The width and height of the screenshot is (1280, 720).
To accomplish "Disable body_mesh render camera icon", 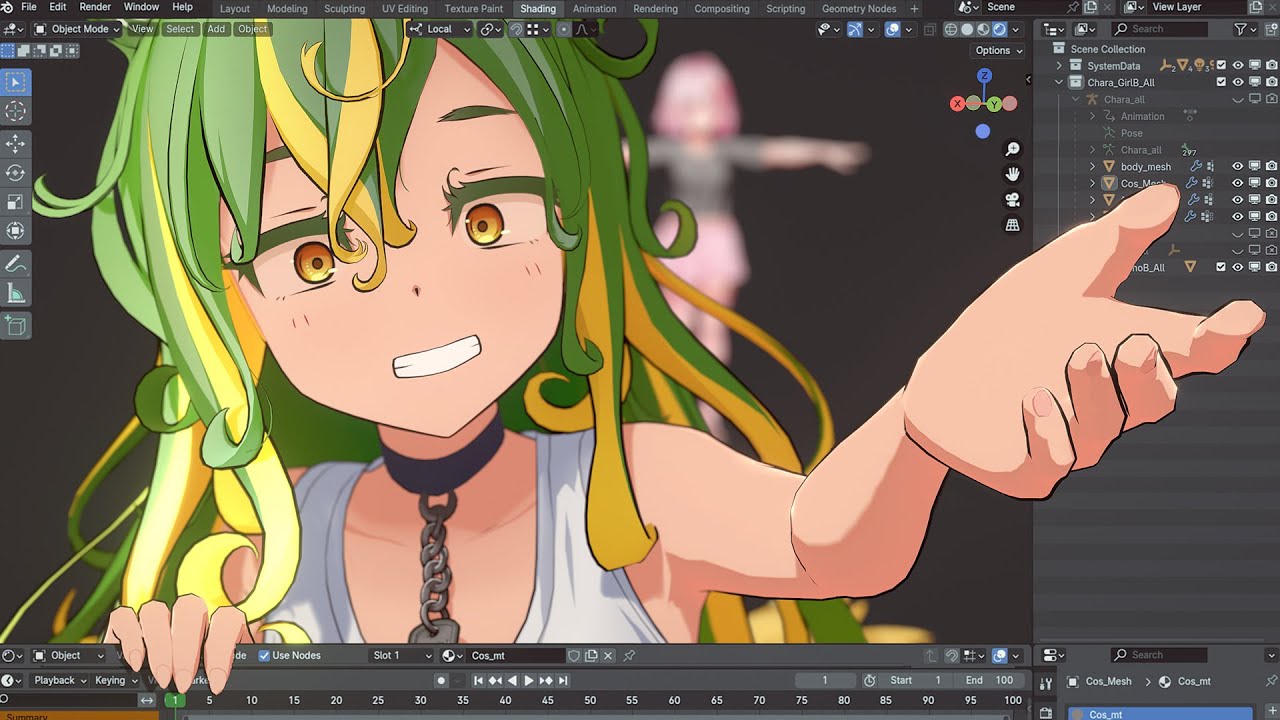I will (x=1271, y=167).
